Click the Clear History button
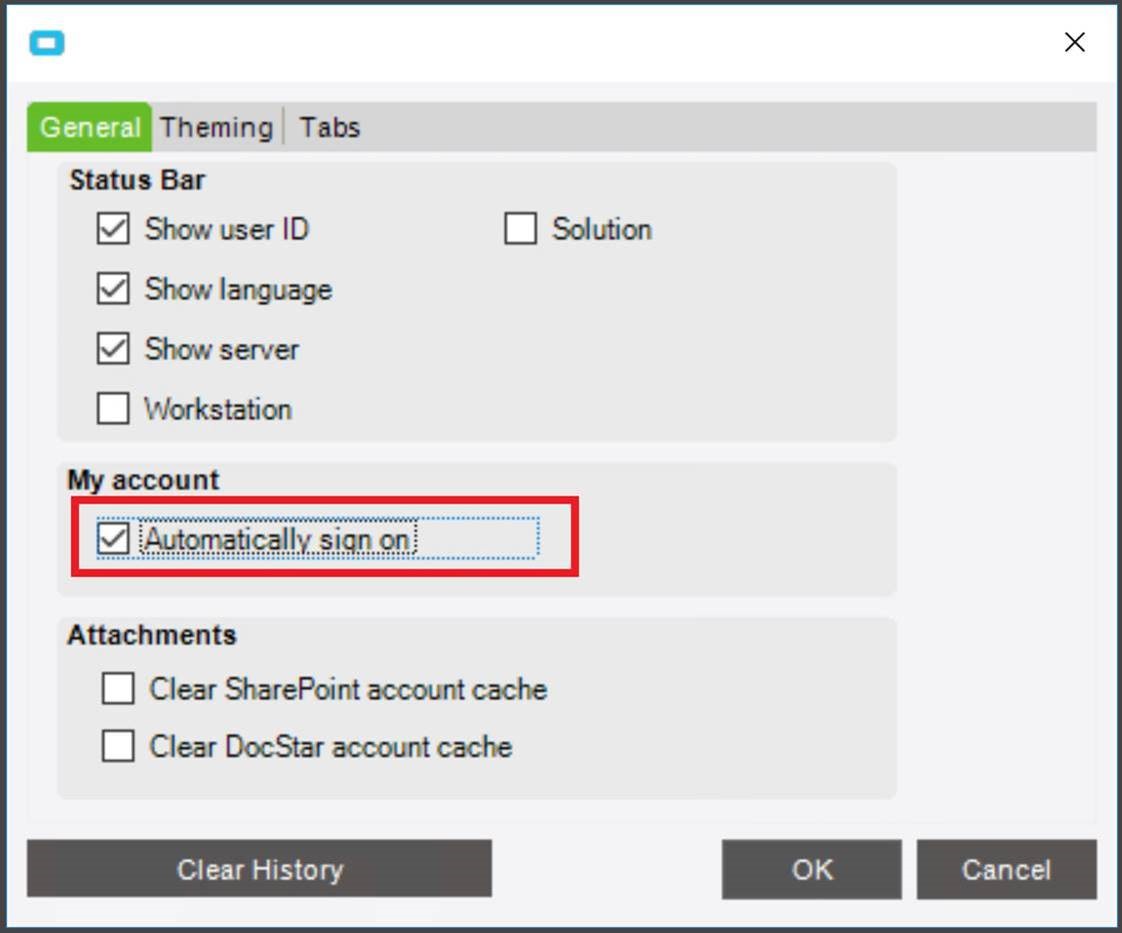The width and height of the screenshot is (1122, 933). [x=259, y=869]
